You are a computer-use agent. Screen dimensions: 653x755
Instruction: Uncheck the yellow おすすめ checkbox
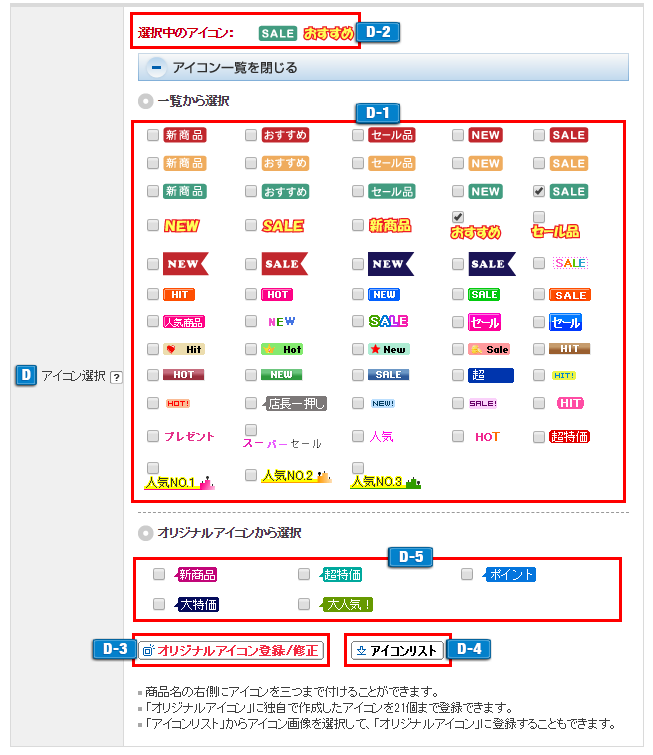(x=458, y=217)
